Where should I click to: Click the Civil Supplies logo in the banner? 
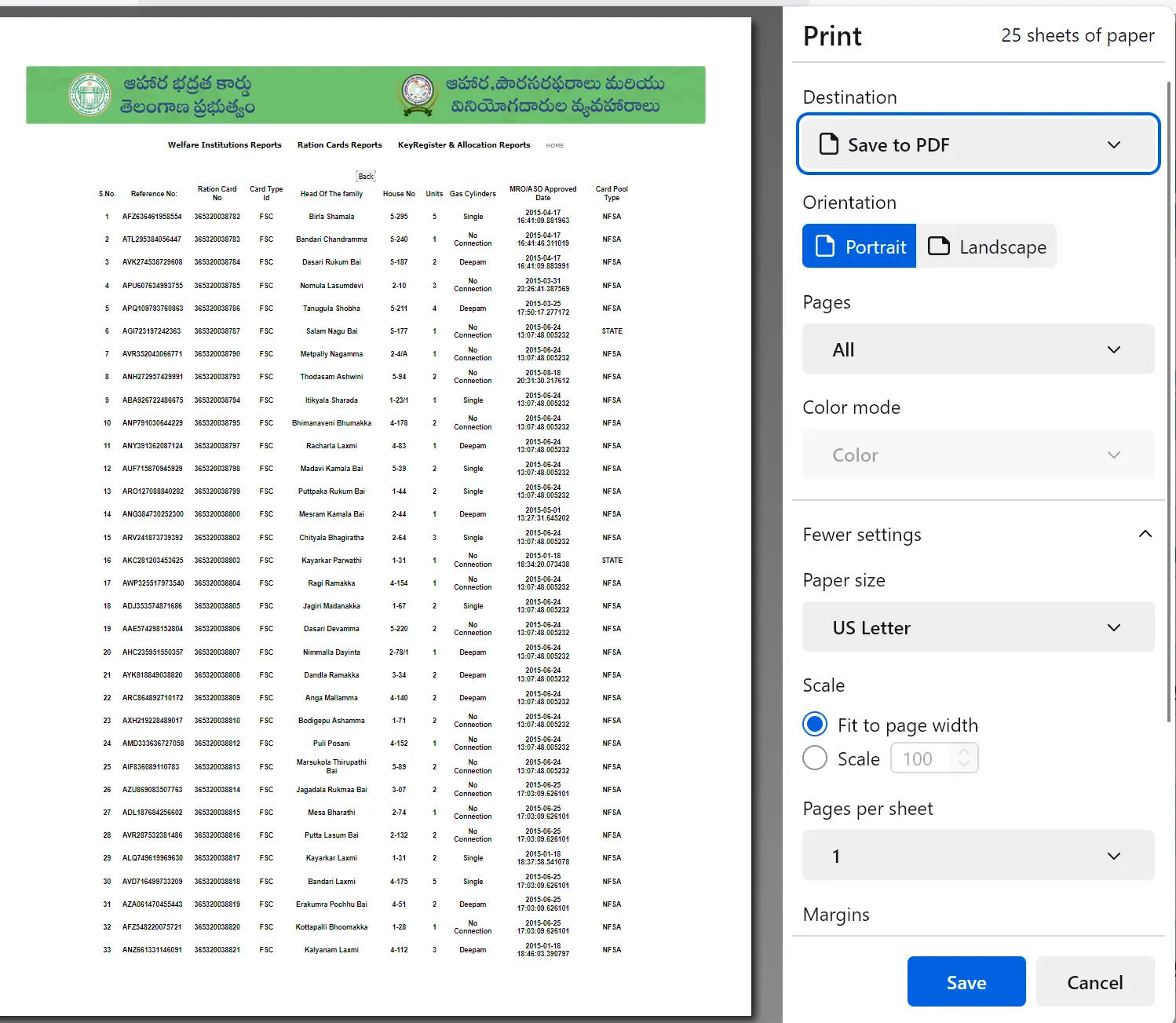tap(418, 95)
